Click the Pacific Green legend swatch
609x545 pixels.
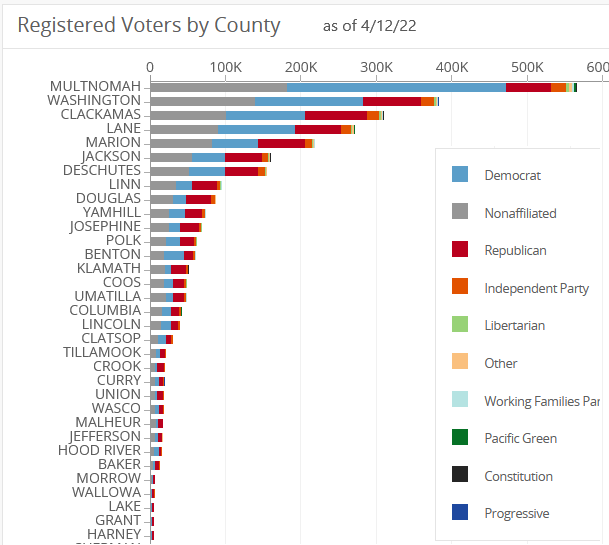pos(460,437)
